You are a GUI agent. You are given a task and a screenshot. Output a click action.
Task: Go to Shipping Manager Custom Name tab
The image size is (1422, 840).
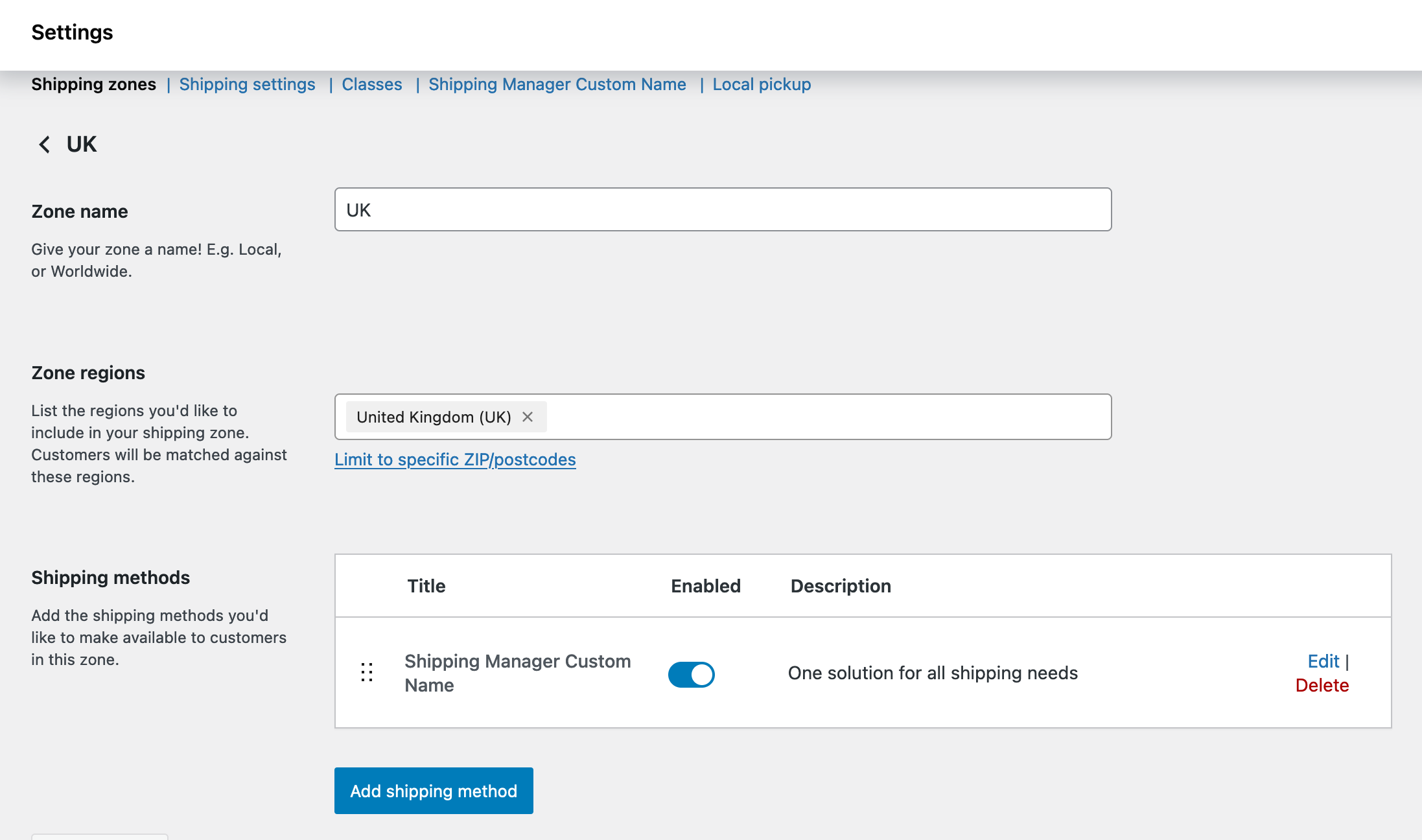point(557,84)
